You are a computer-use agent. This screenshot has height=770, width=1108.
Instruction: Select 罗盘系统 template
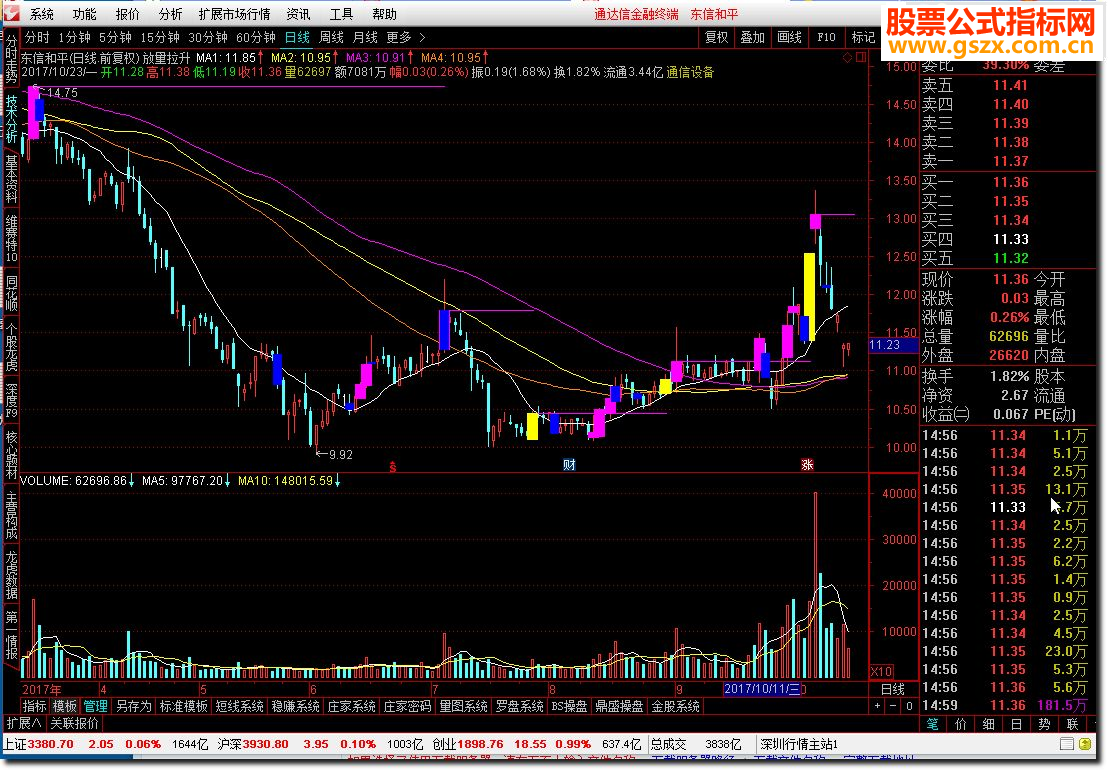point(519,706)
